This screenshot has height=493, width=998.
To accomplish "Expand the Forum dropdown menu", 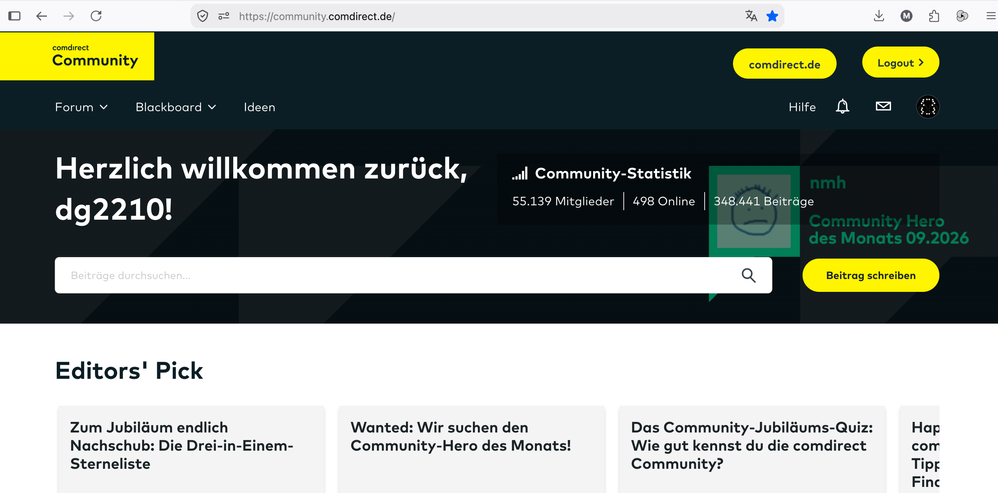I will click(81, 107).
